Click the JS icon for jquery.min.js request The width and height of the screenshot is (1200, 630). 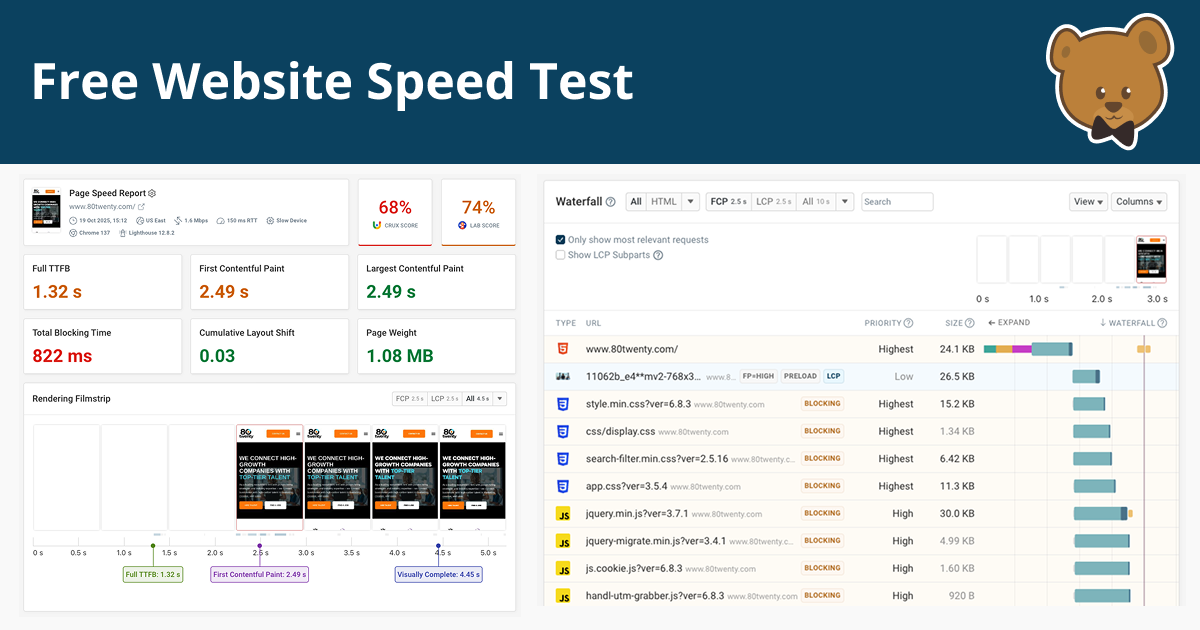pos(563,514)
